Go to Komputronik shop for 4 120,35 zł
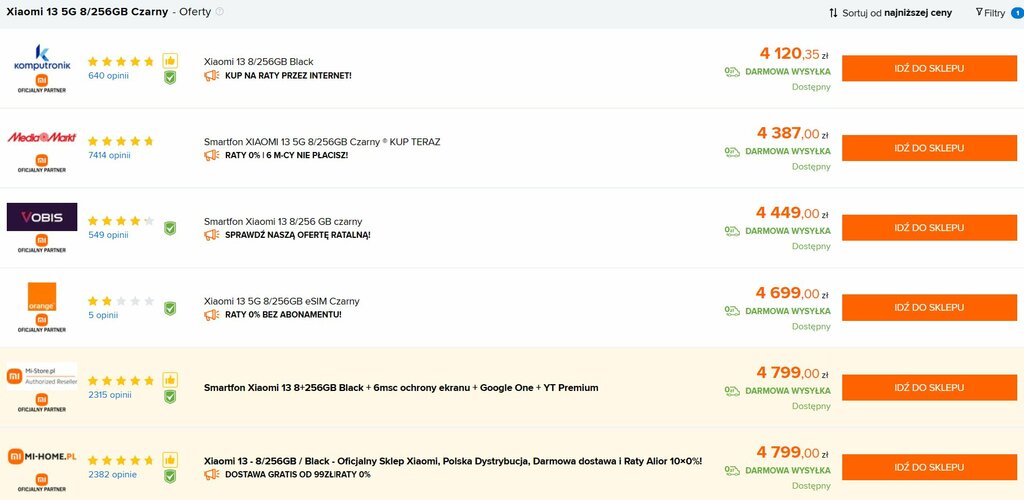Screen dimensions: 1024x500 pyautogui.click(x=929, y=69)
